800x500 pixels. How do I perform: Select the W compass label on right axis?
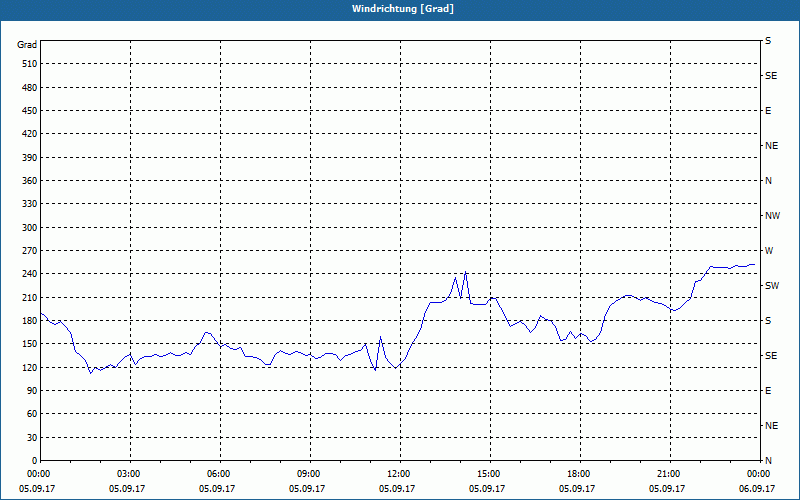[x=769, y=251]
